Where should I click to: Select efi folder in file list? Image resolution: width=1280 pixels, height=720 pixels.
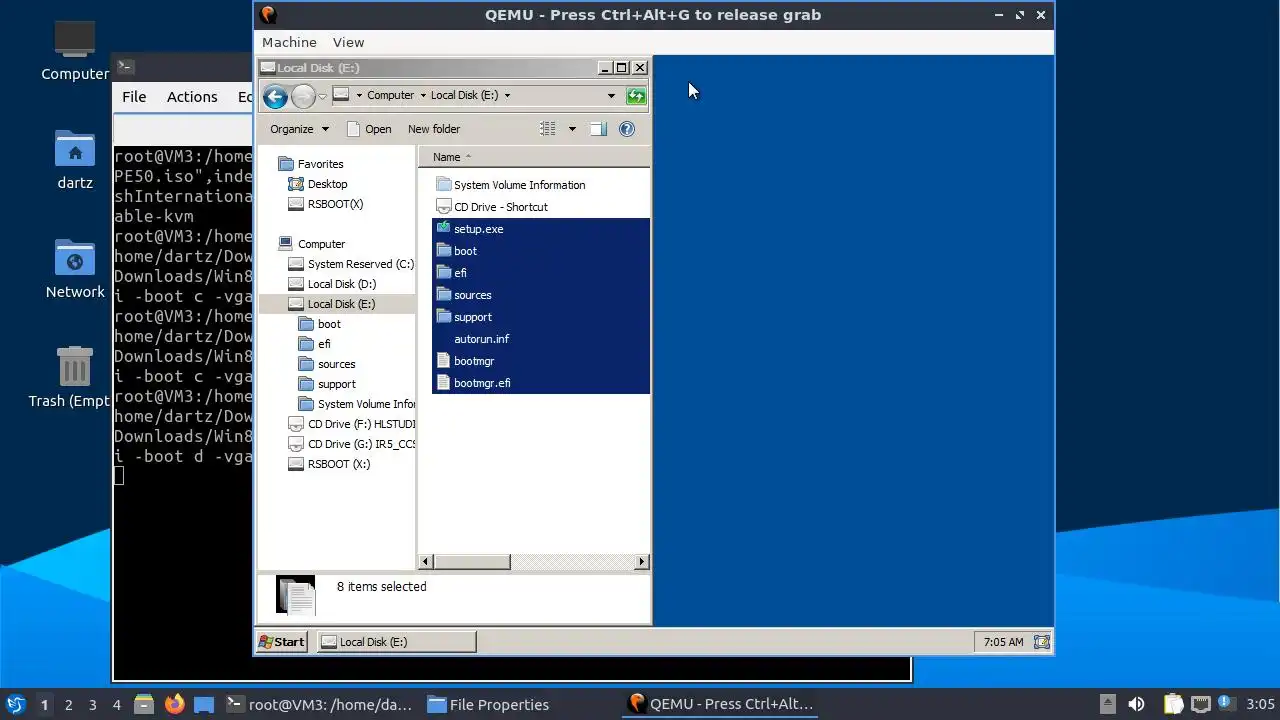click(460, 273)
